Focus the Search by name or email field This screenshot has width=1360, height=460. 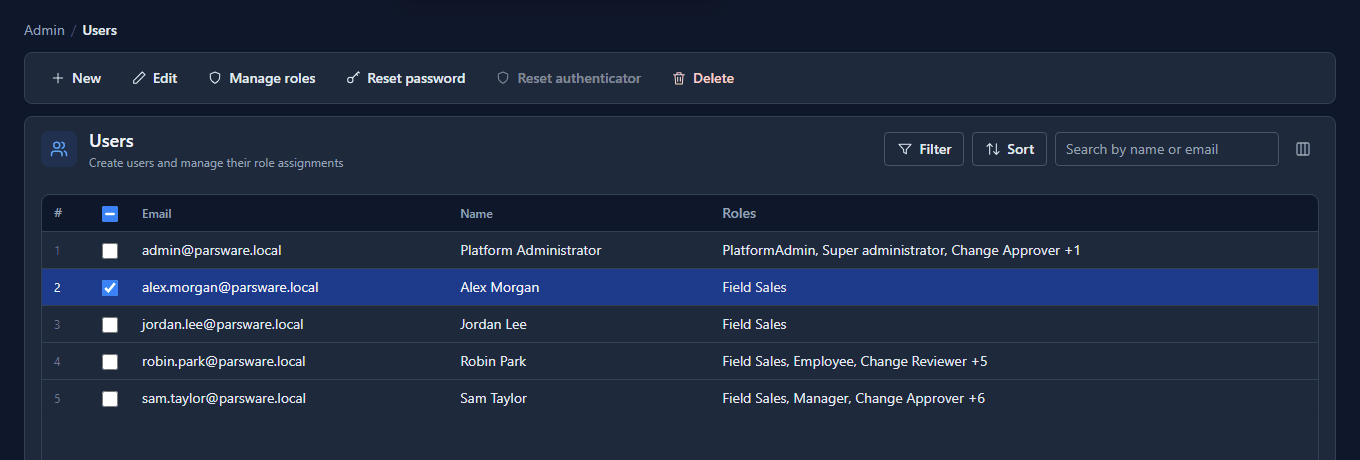1166,149
